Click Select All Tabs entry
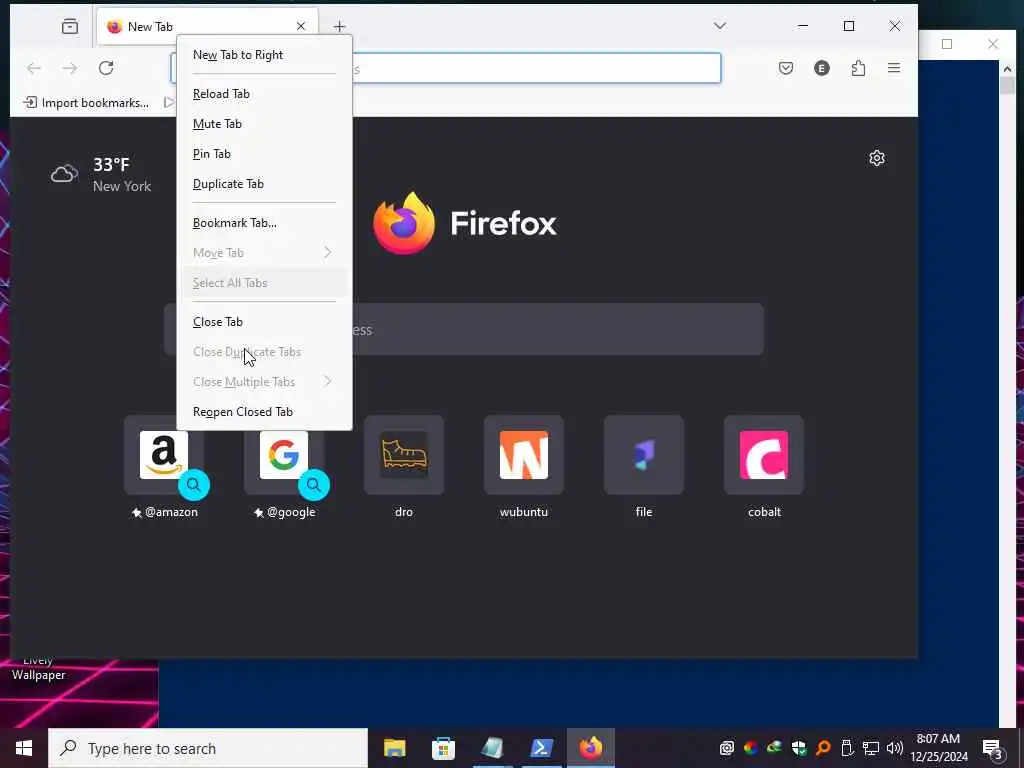Image resolution: width=1024 pixels, height=768 pixels. point(264,283)
